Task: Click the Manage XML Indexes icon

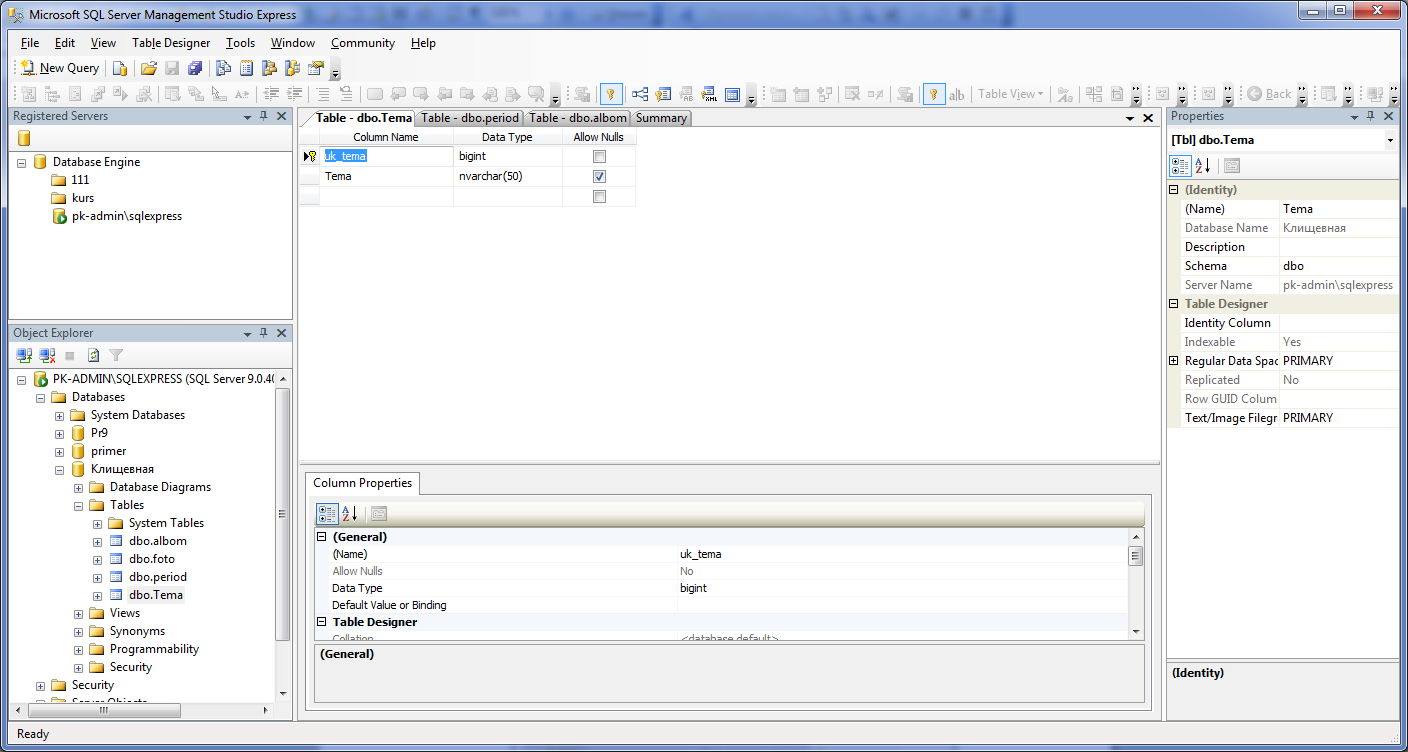Action: 709,94
